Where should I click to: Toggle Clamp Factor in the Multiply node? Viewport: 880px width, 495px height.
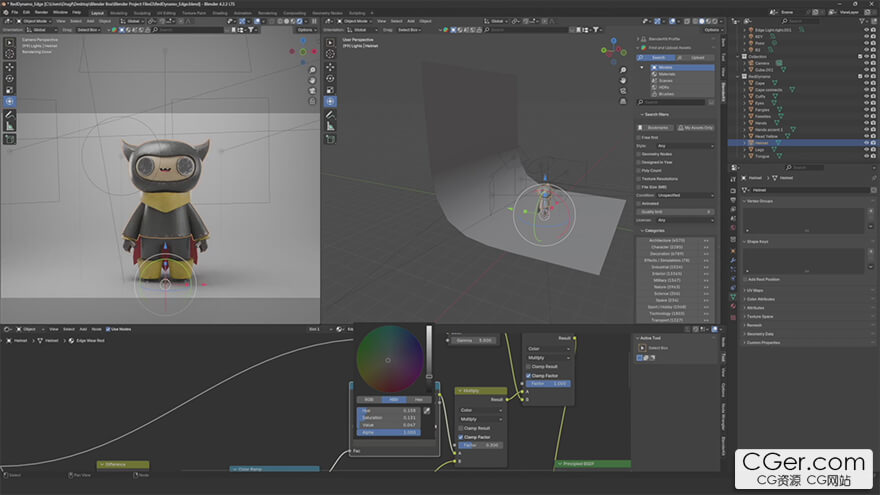tap(461, 437)
